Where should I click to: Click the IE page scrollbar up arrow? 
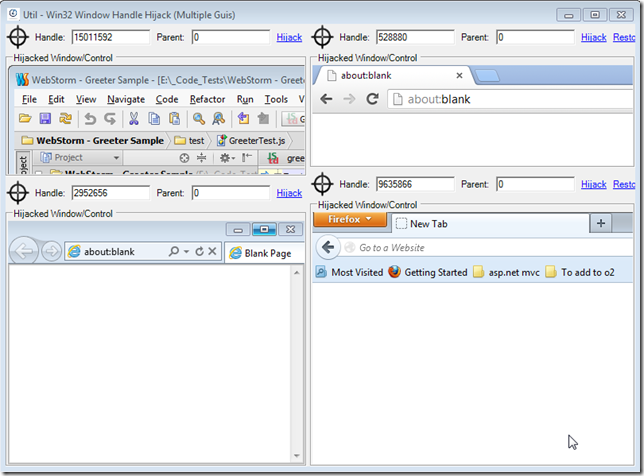pos(297,273)
